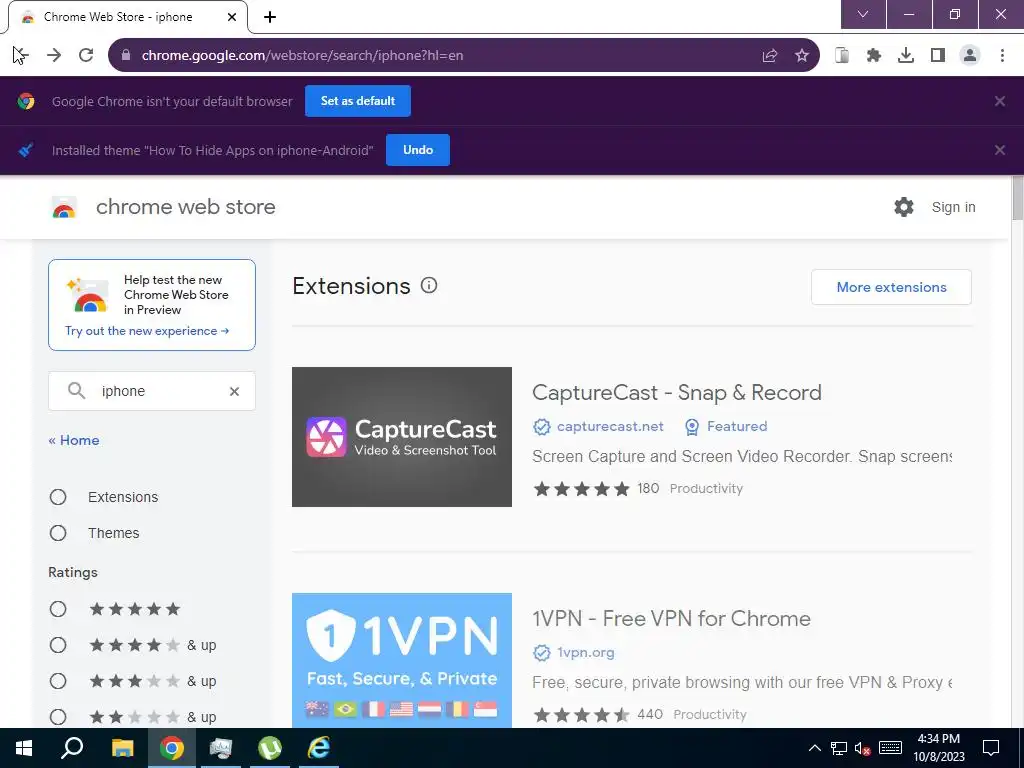Click the Sign in link
The image size is (1024, 768).
click(953, 207)
